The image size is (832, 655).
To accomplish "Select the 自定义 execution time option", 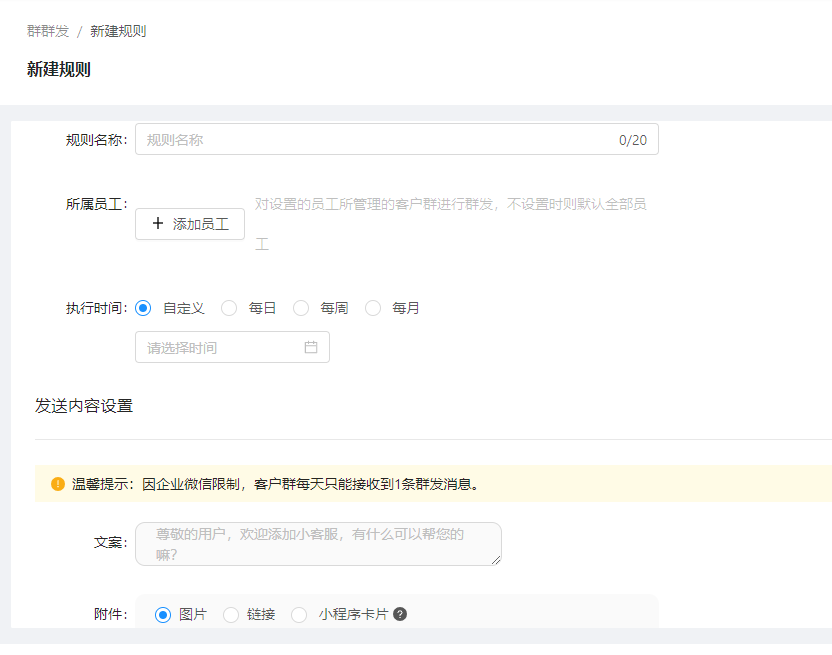I will click(x=143, y=307).
